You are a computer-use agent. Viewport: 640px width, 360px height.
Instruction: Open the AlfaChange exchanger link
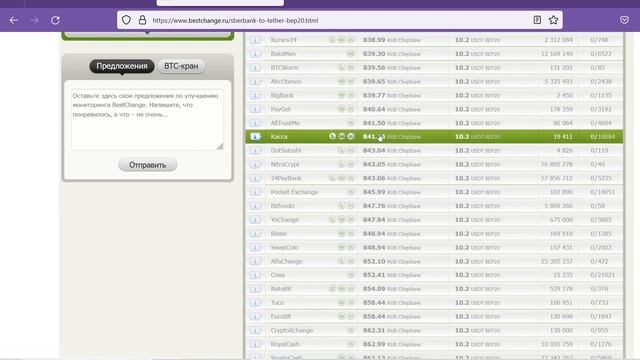pyautogui.click(x=287, y=262)
